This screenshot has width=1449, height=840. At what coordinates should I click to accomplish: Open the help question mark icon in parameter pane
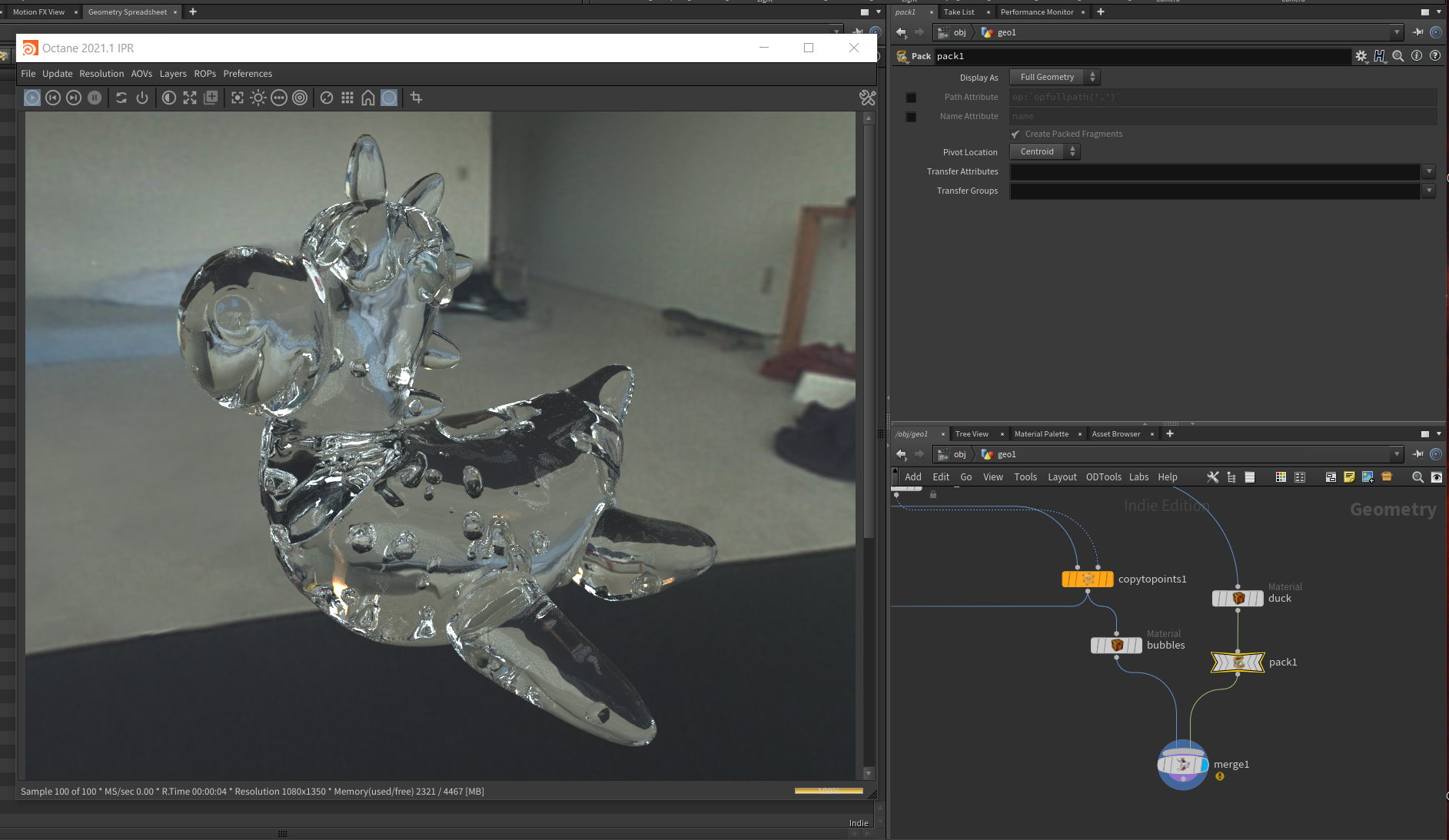[1435, 56]
